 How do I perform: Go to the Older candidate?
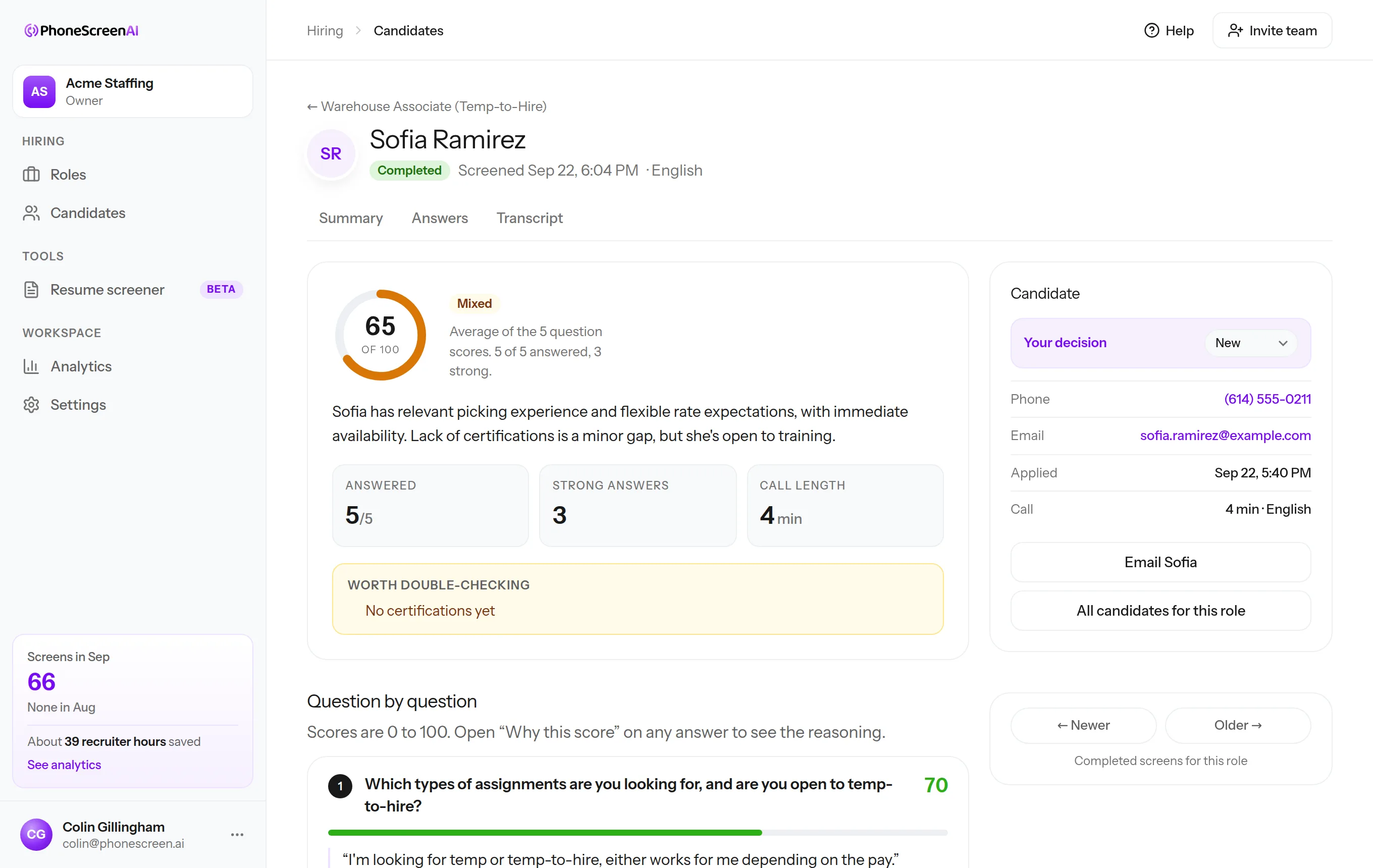[1238, 726]
